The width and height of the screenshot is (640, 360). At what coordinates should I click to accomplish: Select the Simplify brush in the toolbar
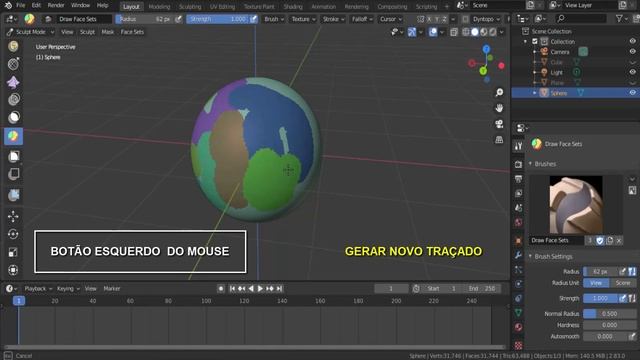pyautogui.click(x=13, y=99)
